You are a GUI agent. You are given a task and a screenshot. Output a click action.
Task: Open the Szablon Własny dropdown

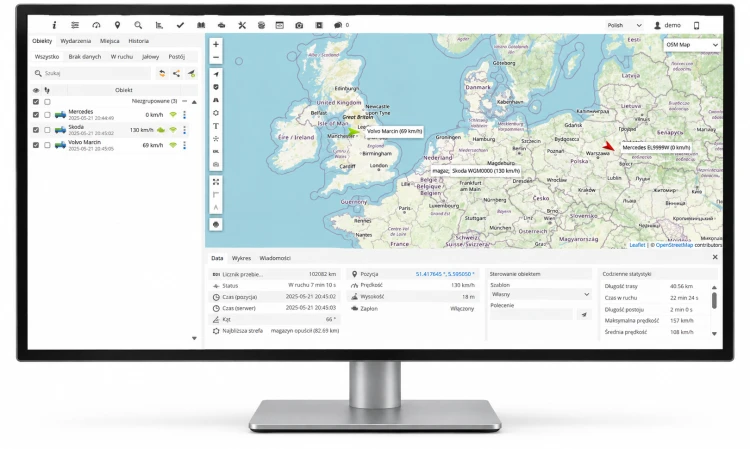(540, 295)
